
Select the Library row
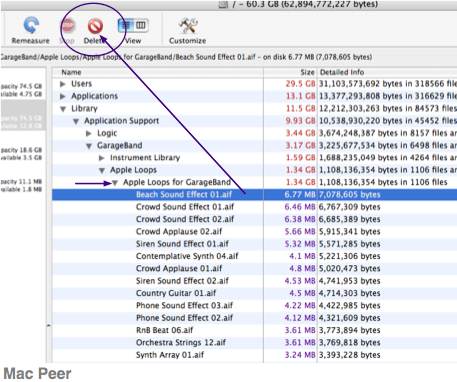click(x=254, y=108)
